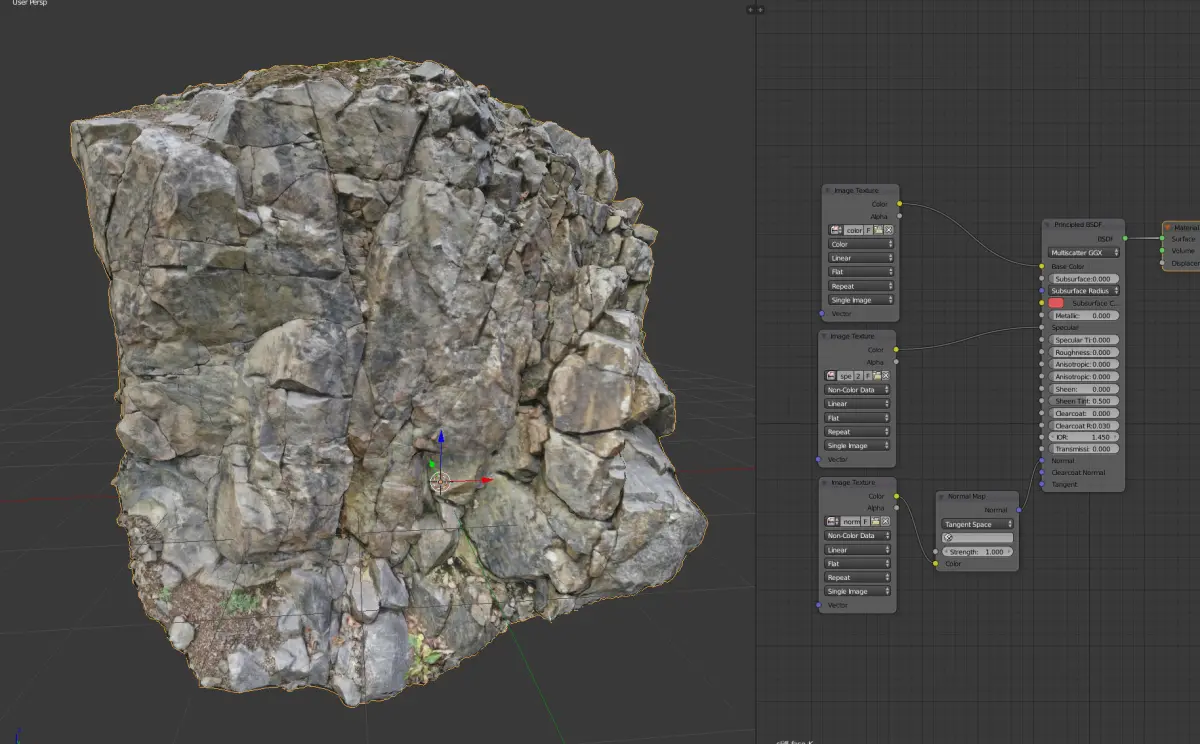Decrease Strength with the left arrow in Normal Map
Screen dimensions: 1200x744
click(946, 552)
